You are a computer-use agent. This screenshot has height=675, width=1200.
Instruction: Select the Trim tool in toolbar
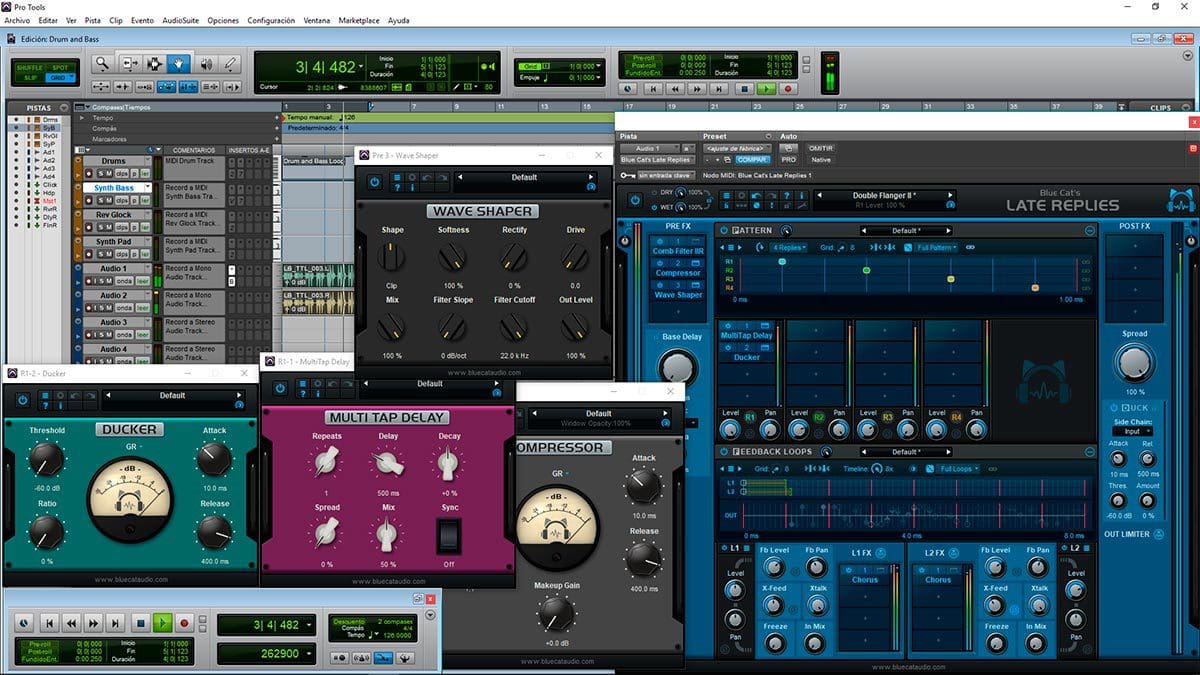point(130,63)
